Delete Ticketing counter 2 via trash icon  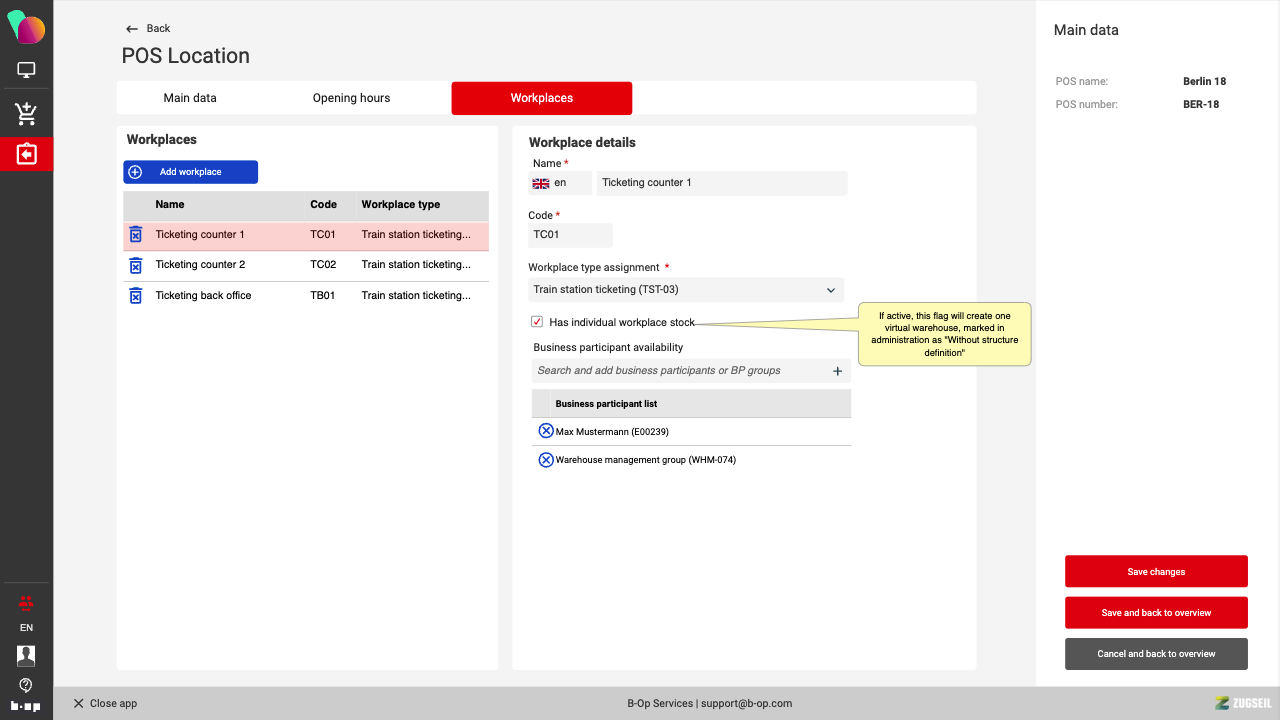[x=136, y=265]
